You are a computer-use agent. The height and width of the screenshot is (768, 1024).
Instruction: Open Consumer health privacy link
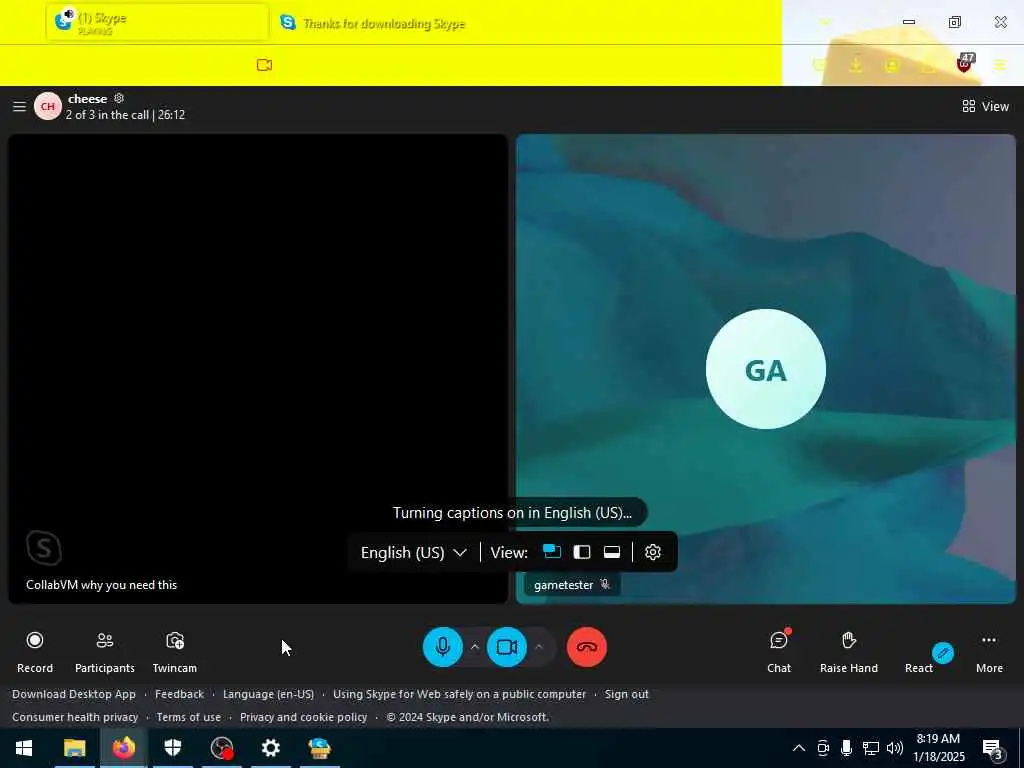(x=75, y=717)
